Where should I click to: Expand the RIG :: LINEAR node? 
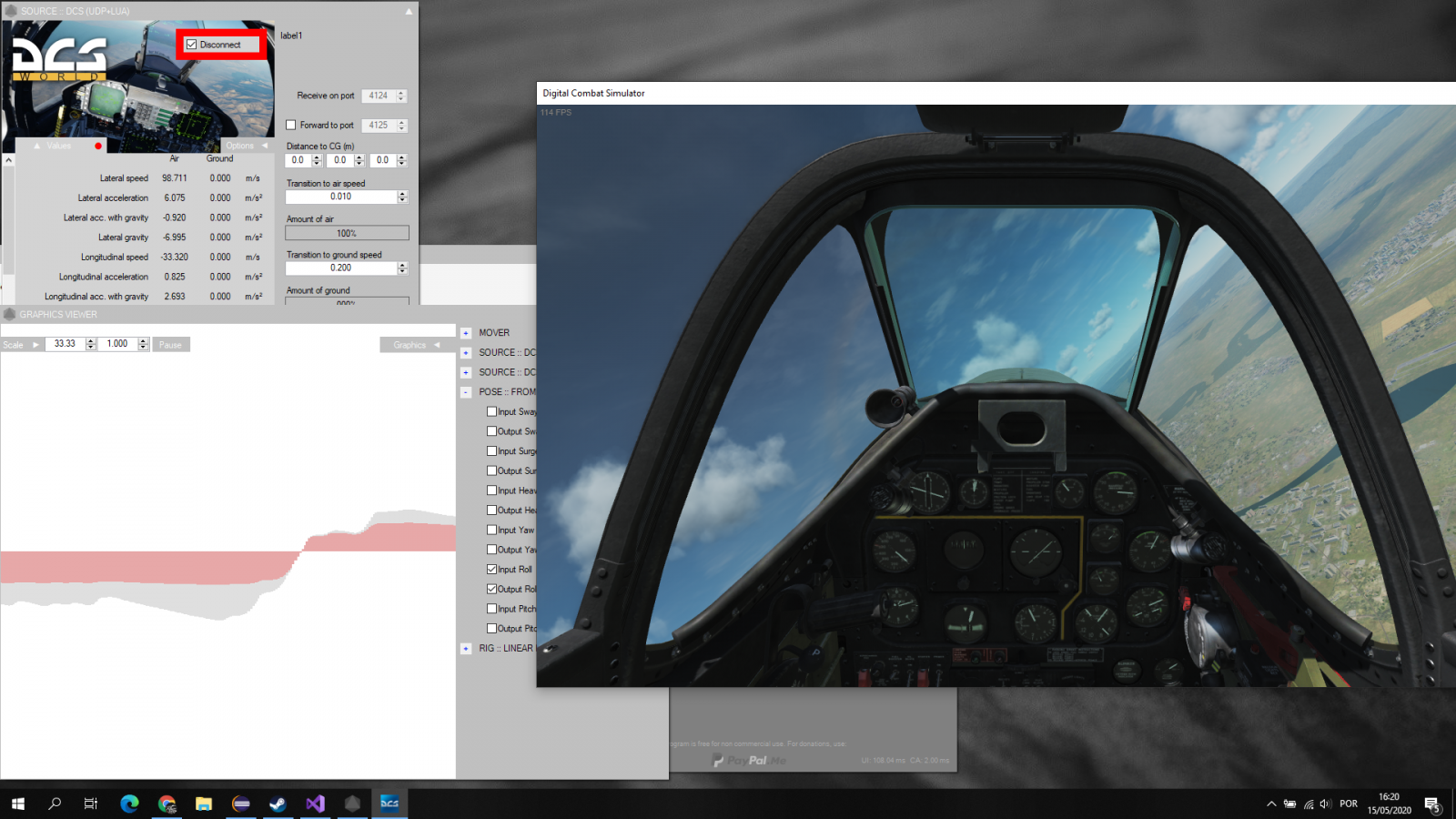click(466, 649)
